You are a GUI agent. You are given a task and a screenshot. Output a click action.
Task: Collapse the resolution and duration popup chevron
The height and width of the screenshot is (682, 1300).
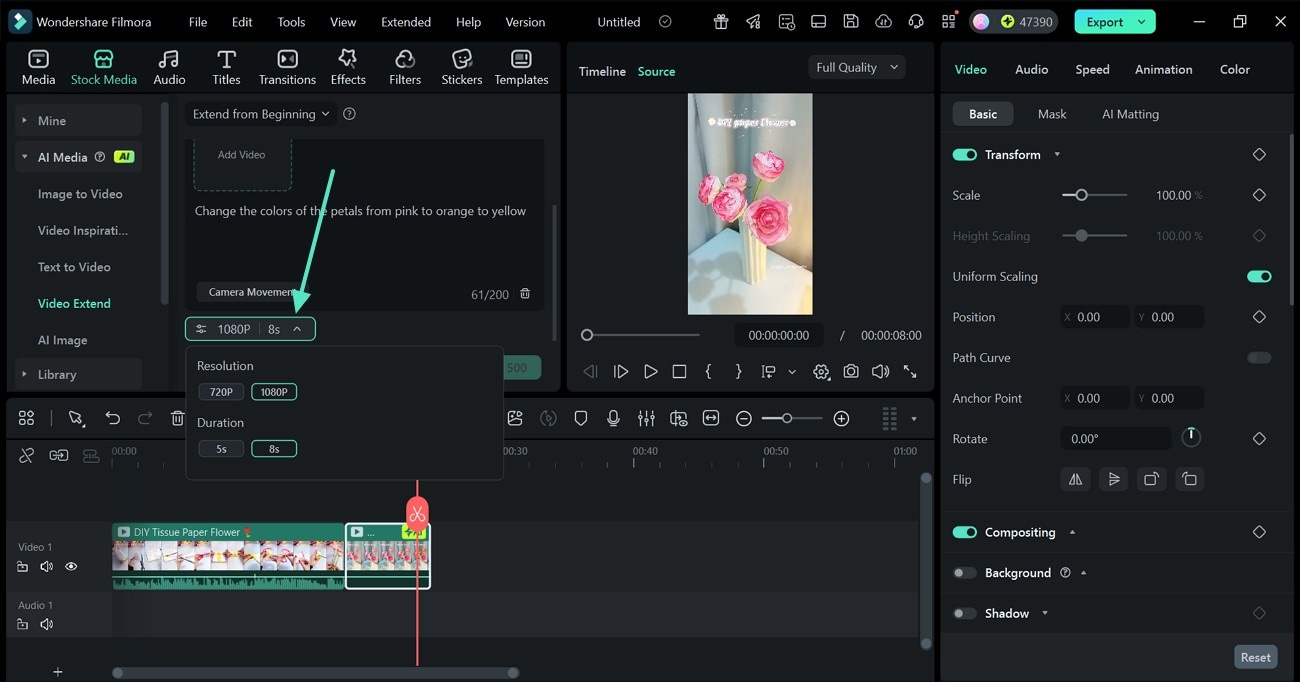[297, 328]
